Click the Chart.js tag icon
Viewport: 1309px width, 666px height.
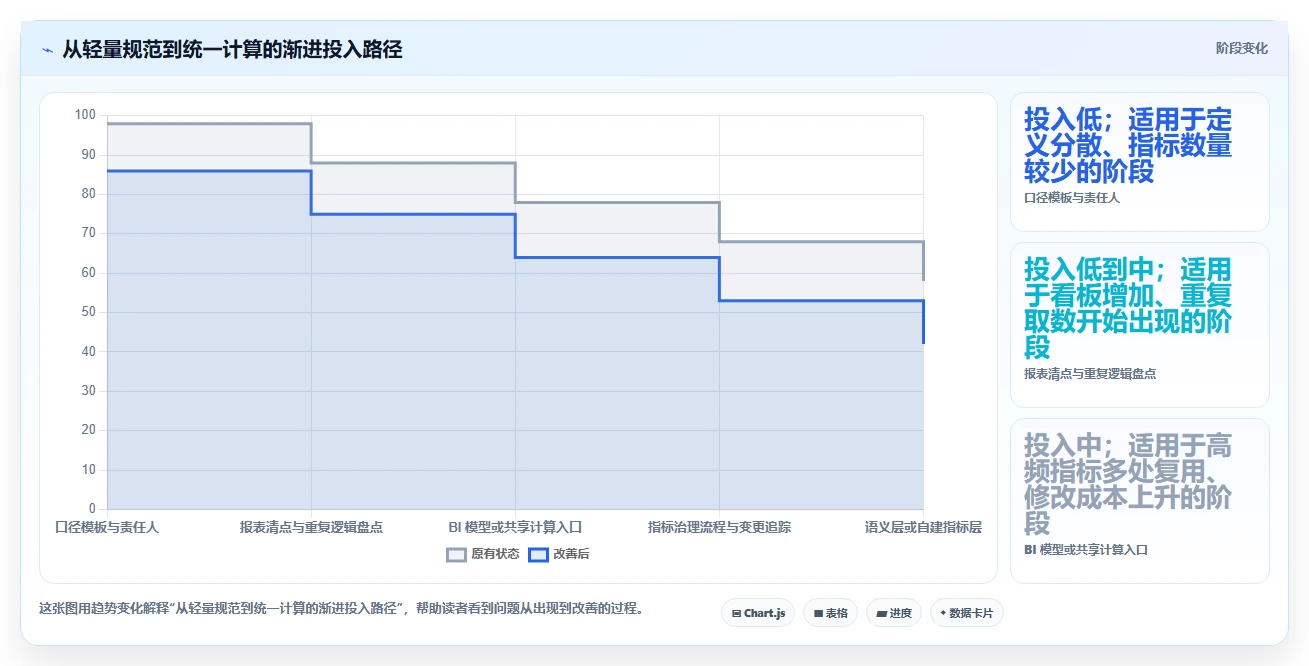(736, 613)
